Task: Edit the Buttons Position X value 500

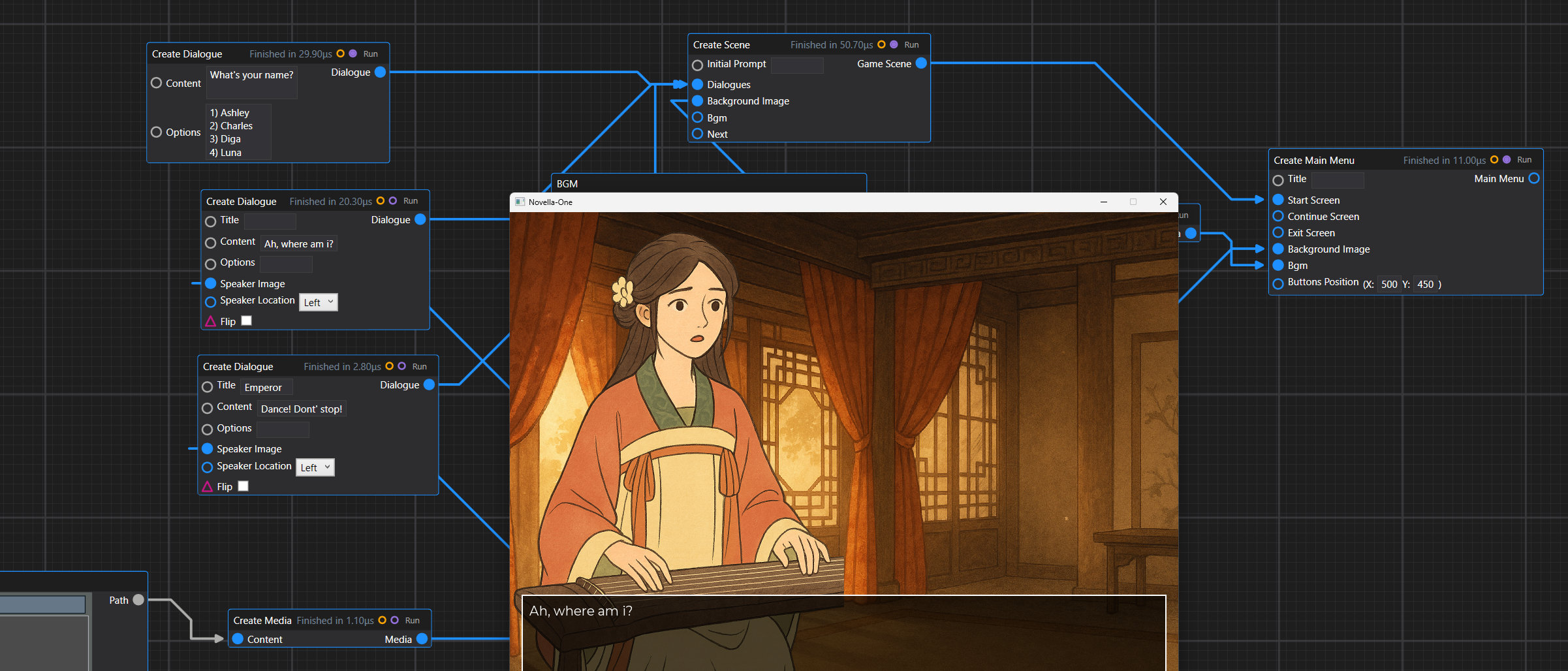Action: click(x=1389, y=285)
